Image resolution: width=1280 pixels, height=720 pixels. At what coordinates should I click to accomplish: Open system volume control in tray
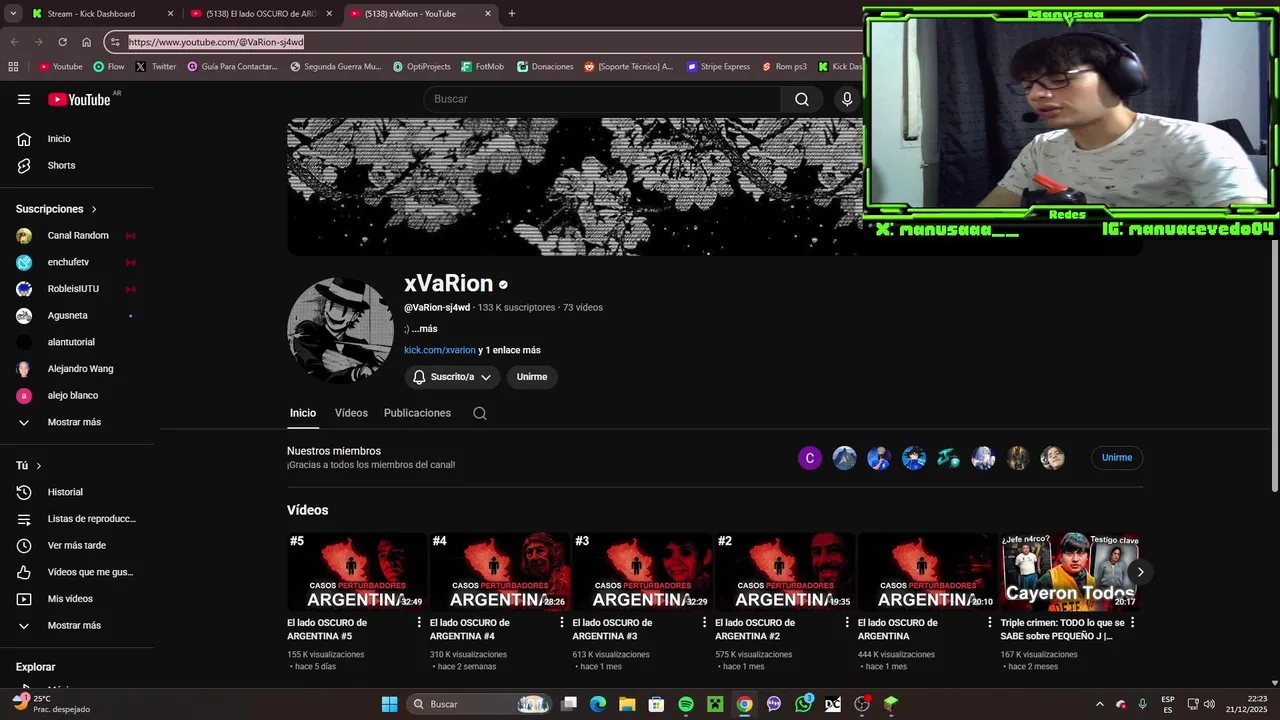(1208, 704)
